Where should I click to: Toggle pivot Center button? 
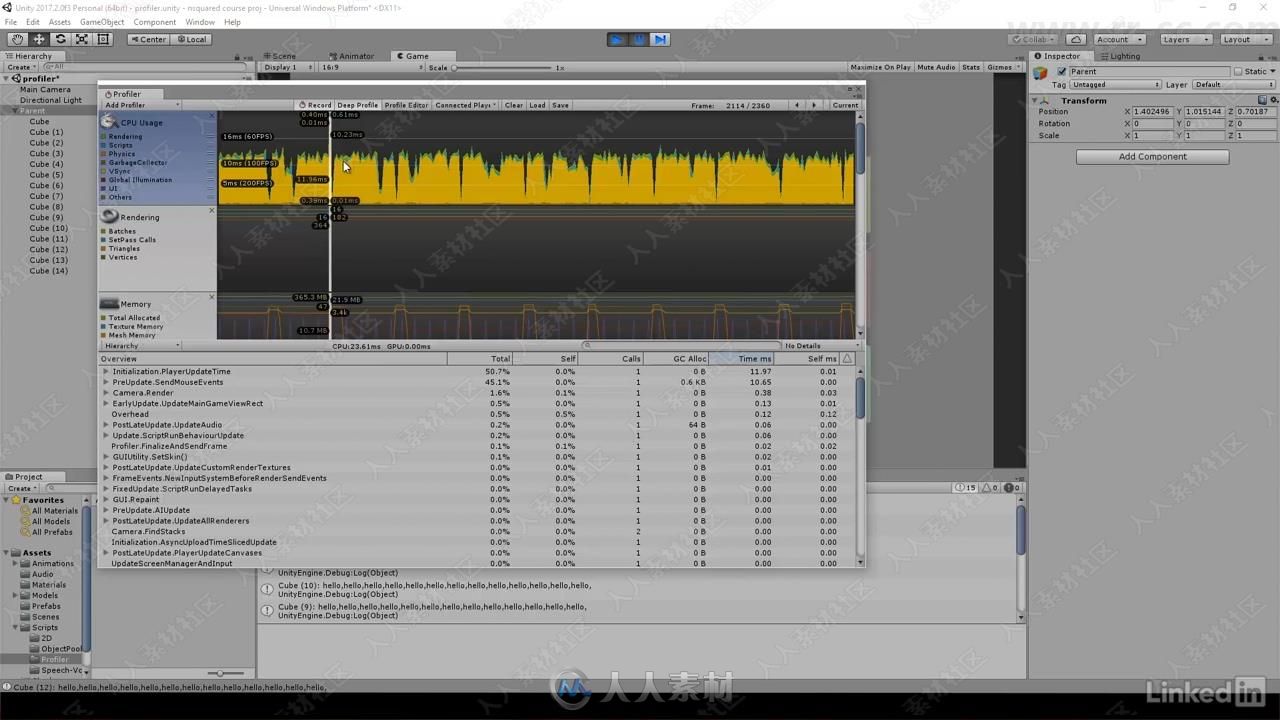[x=148, y=39]
